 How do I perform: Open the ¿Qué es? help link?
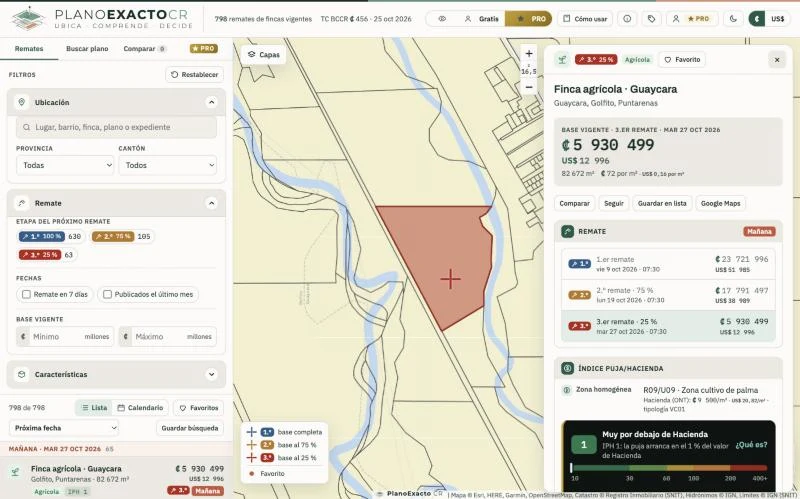click(751, 444)
